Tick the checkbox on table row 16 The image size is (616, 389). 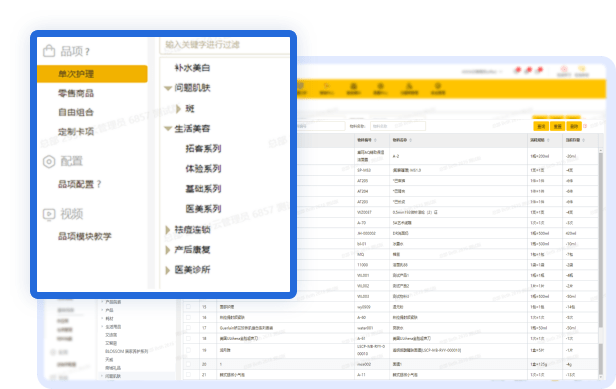point(189,317)
